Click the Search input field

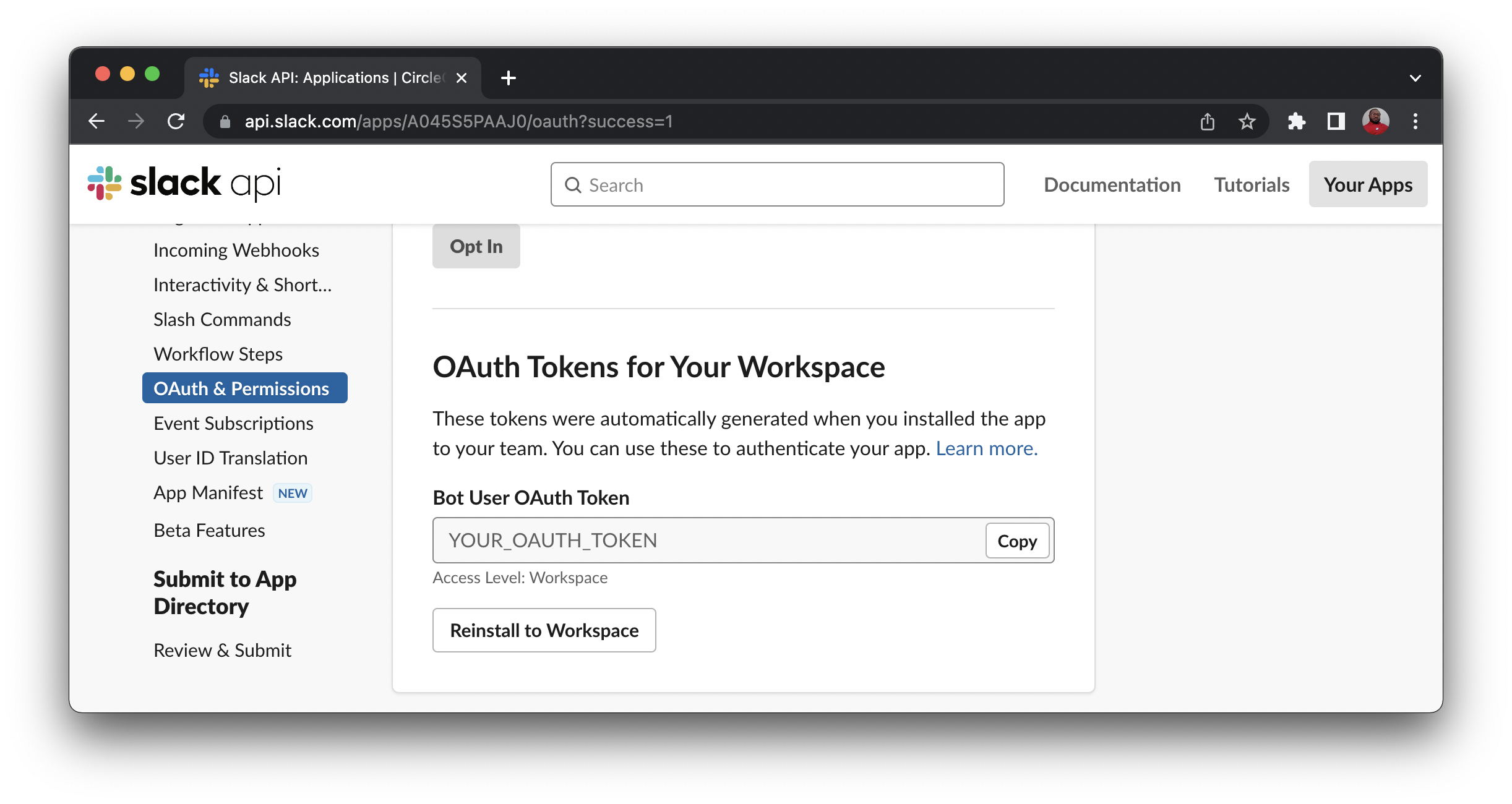click(x=777, y=184)
